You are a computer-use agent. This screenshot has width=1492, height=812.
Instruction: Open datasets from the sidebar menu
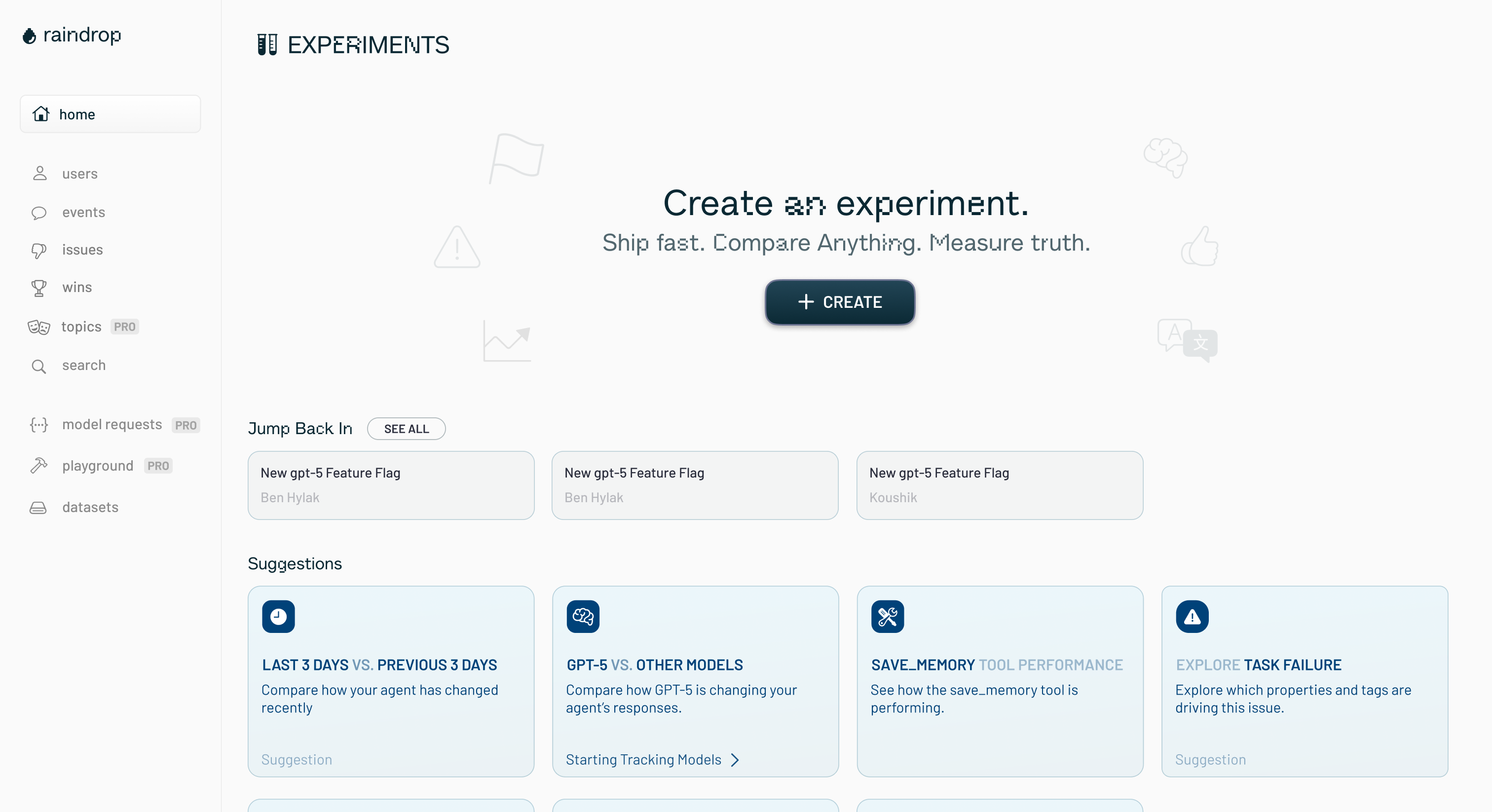[90, 507]
